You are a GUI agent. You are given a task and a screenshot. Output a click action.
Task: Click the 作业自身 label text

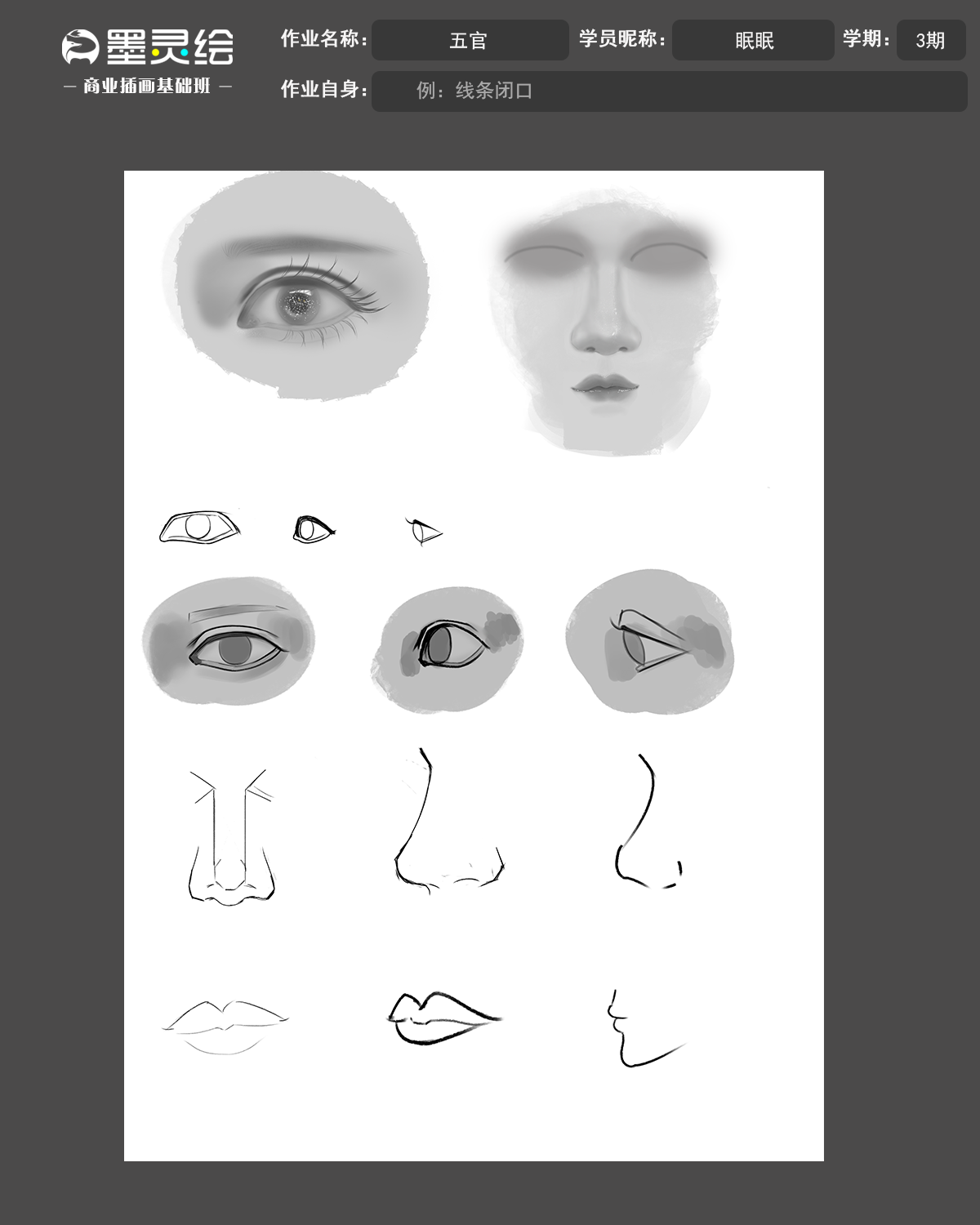tap(324, 90)
